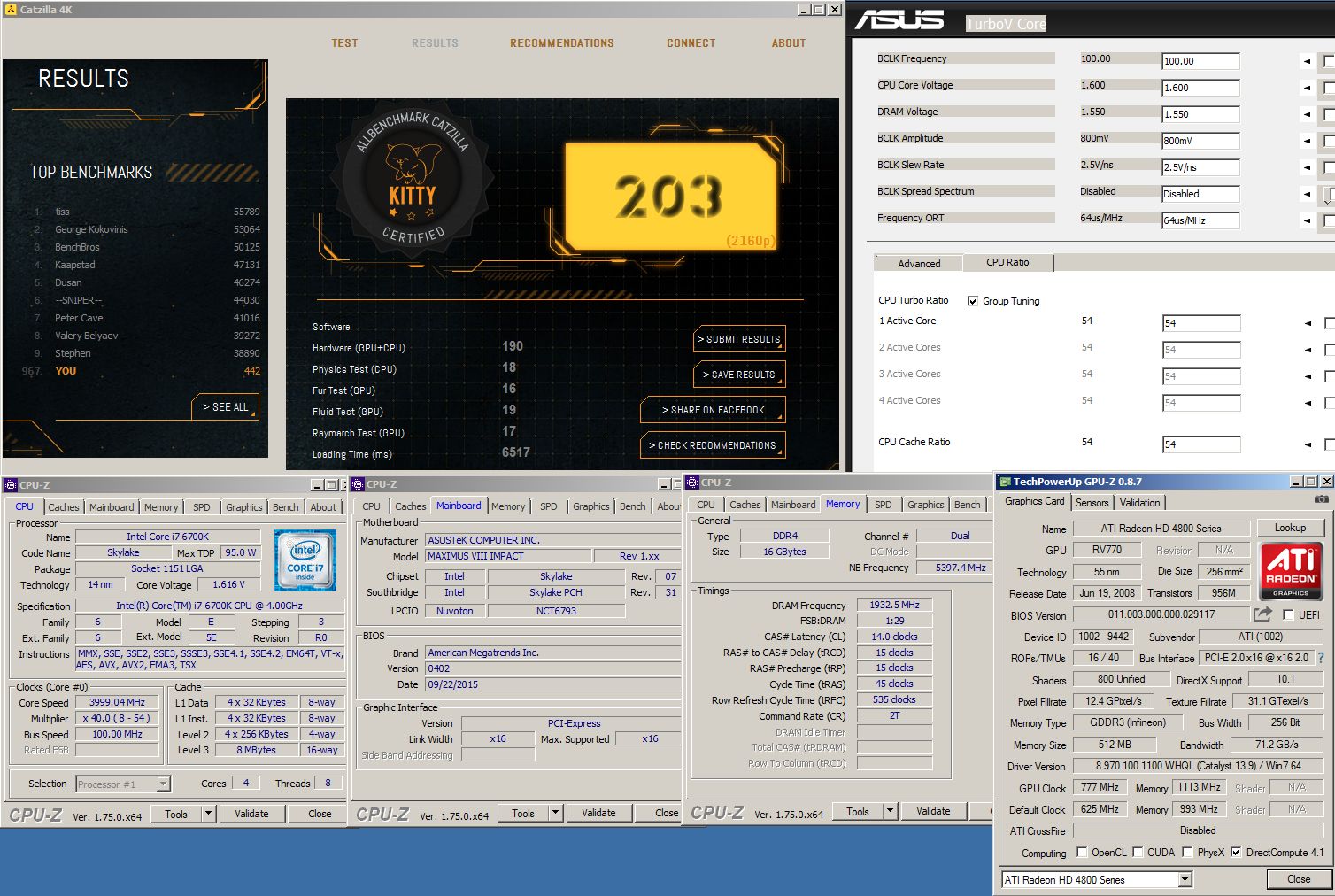Click the left arrow beside BCLK Amplitude
Screen dimensions: 1335x896
(1307, 141)
